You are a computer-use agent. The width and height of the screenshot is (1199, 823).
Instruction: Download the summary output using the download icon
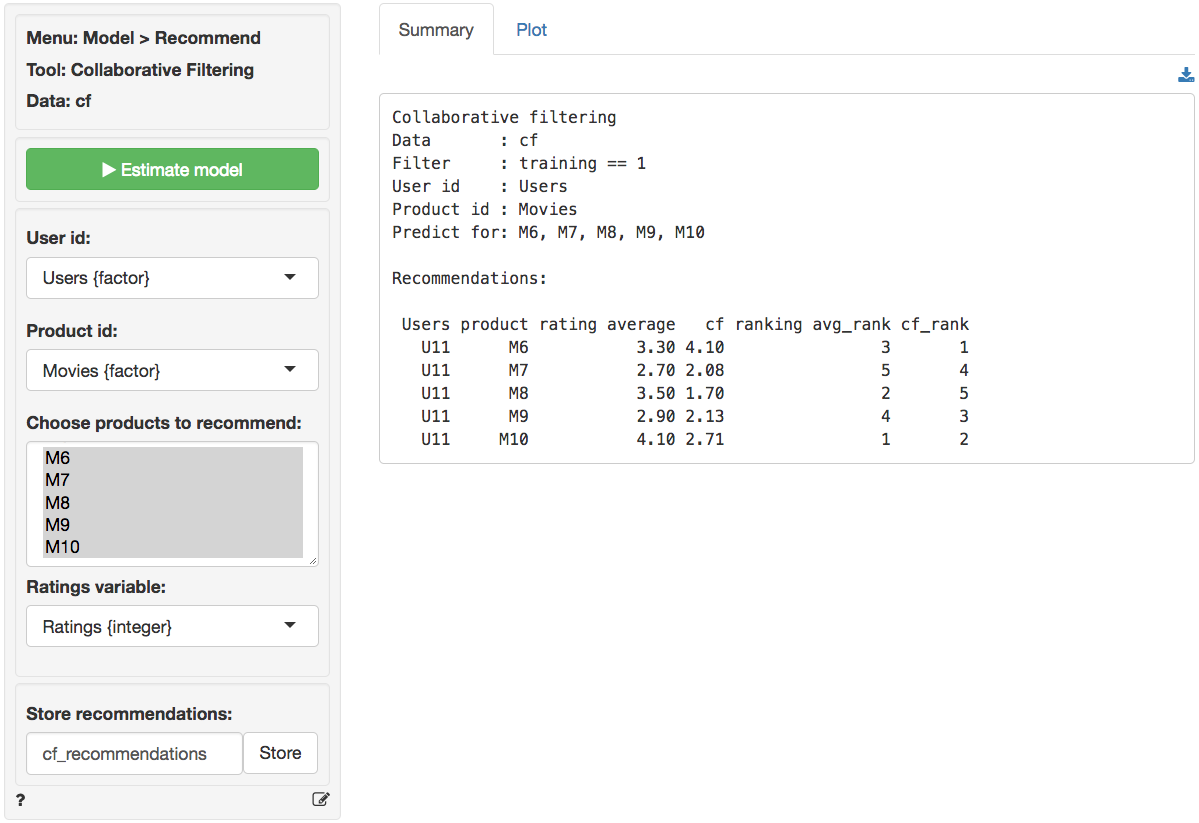pyautogui.click(x=1186, y=75)
